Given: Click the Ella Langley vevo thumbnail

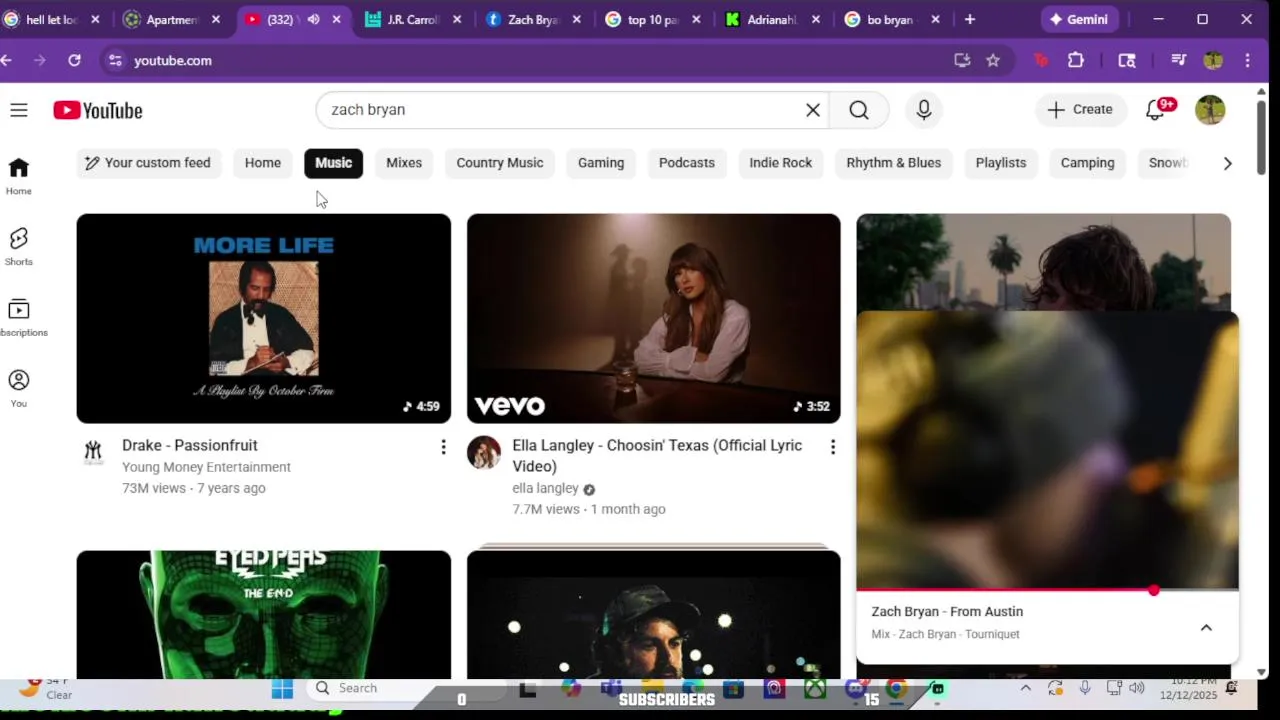Looking at the screenshot, I should coord(654,318).
